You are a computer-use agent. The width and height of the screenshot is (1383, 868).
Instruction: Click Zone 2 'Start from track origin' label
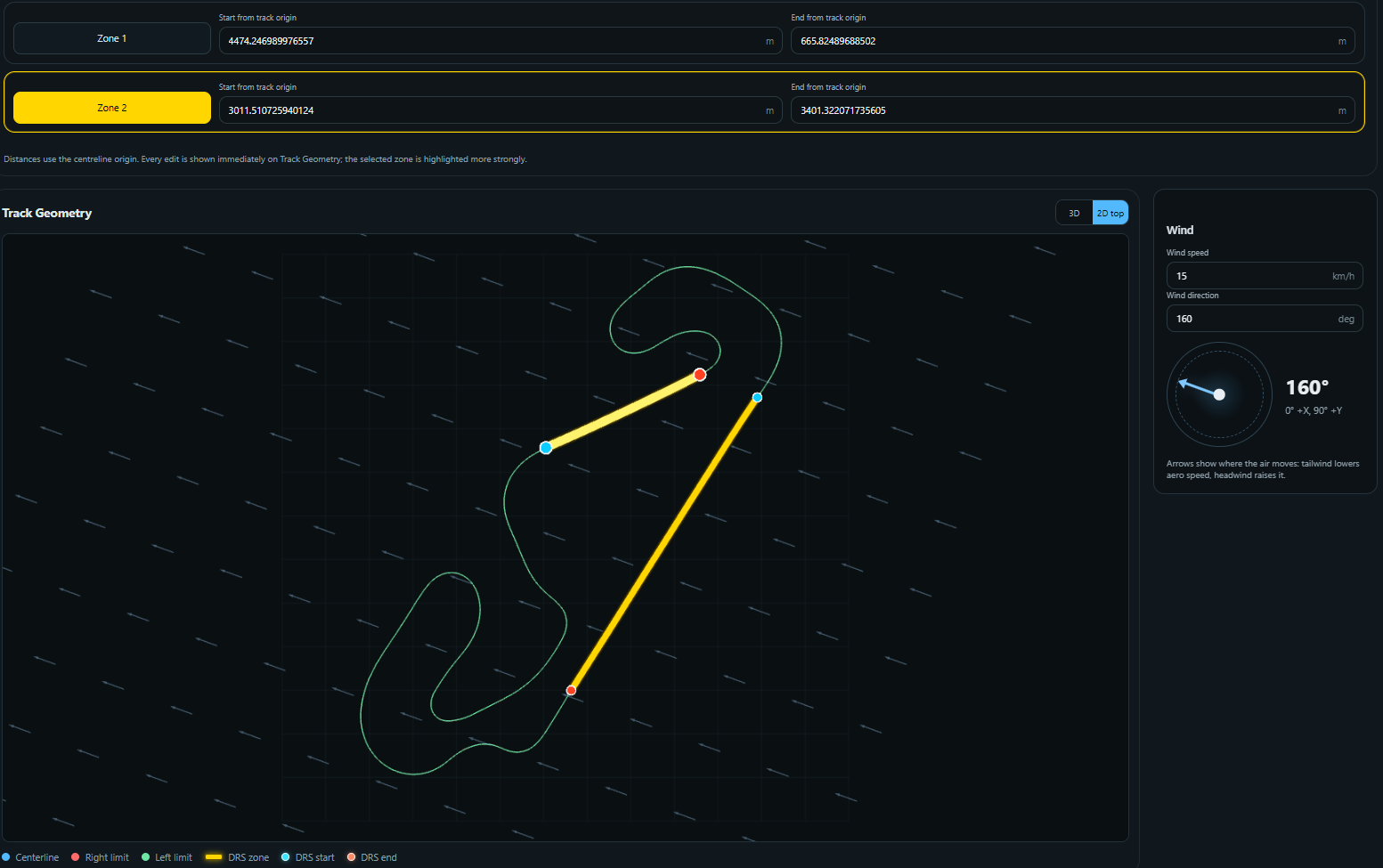tap(257, 87)
